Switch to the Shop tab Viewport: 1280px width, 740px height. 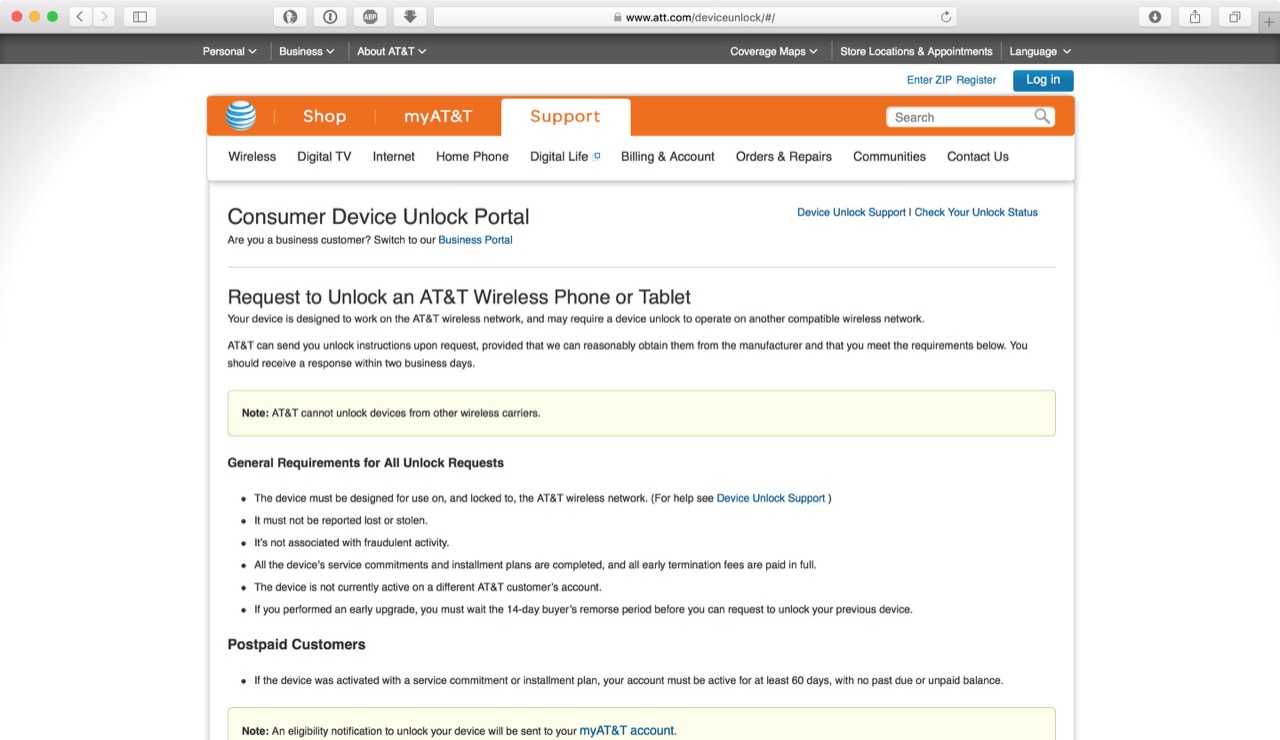324,116
